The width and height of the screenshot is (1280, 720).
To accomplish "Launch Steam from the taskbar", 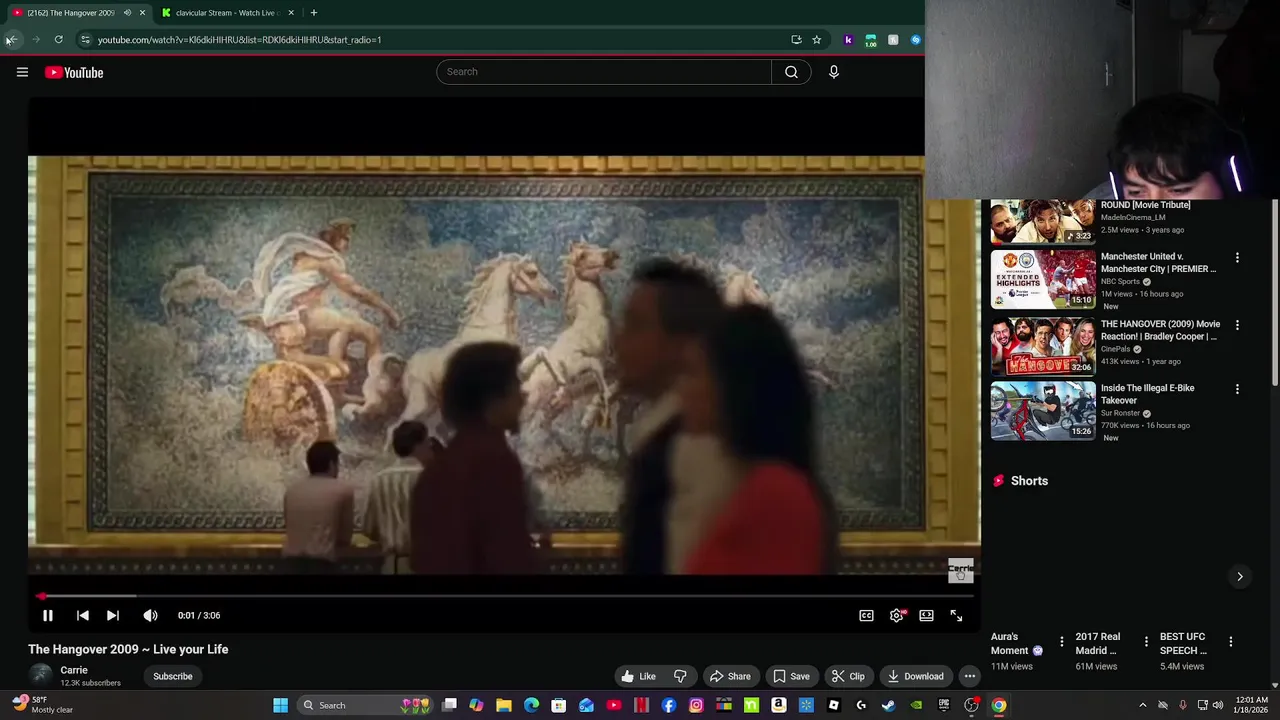I will click(x=888, y=705).
